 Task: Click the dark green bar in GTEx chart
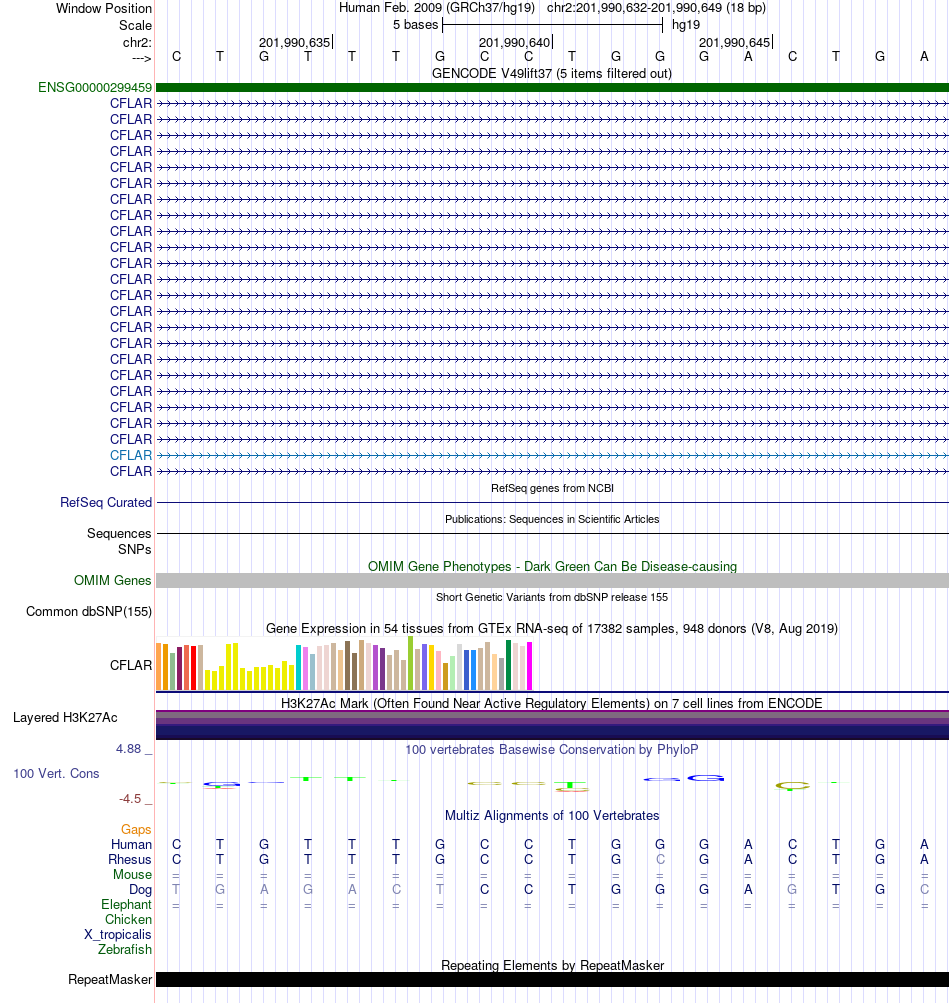coord(509,665)
